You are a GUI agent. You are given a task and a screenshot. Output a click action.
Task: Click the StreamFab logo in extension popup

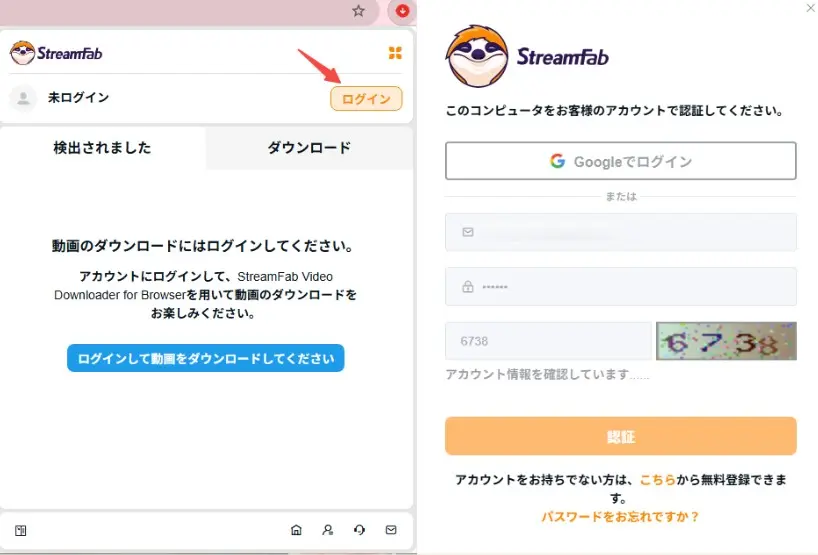tap(56, 53)
